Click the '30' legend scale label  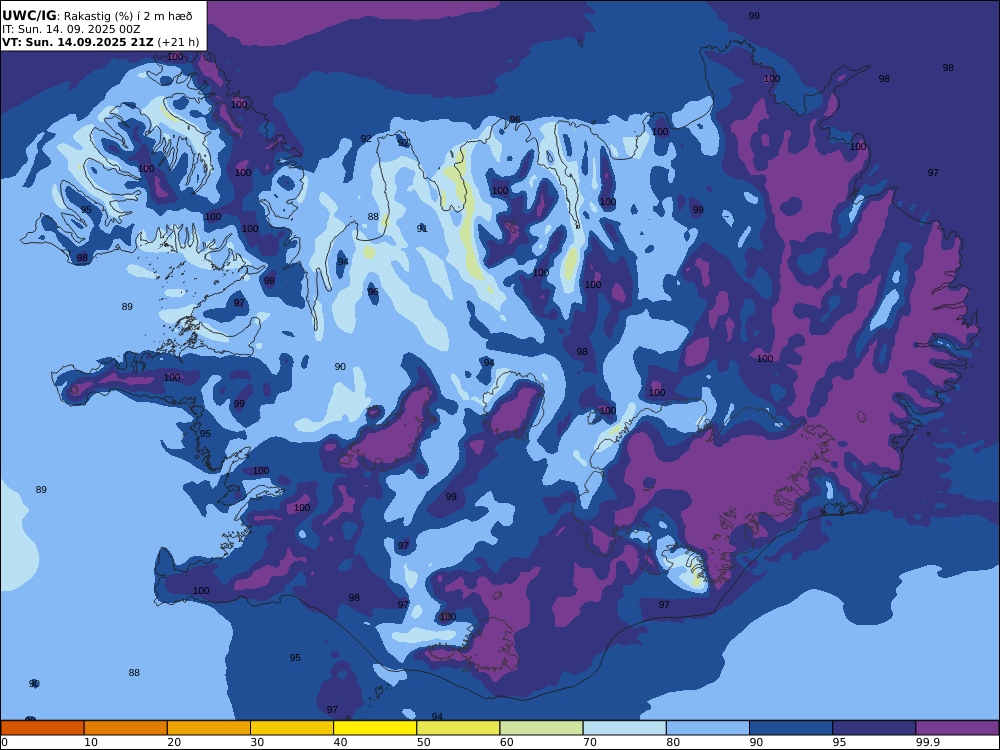click(x=257, y=742)
